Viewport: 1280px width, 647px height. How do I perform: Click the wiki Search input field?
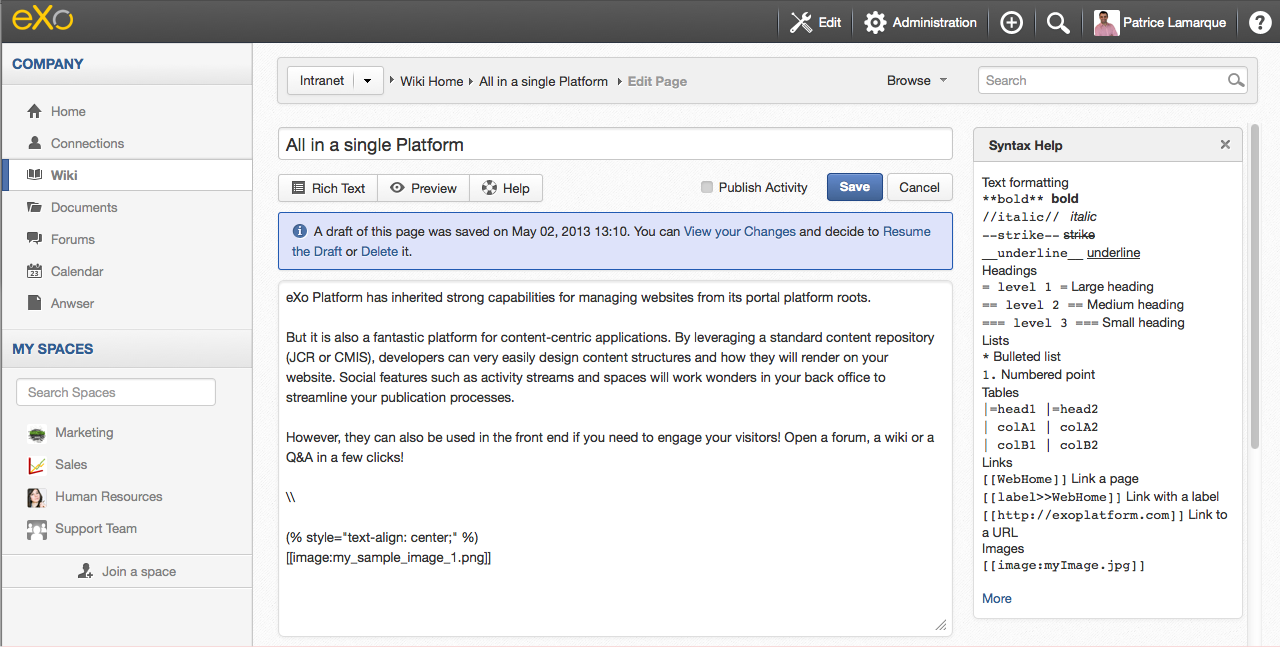pyautogui.click(x=1113, y=81)
